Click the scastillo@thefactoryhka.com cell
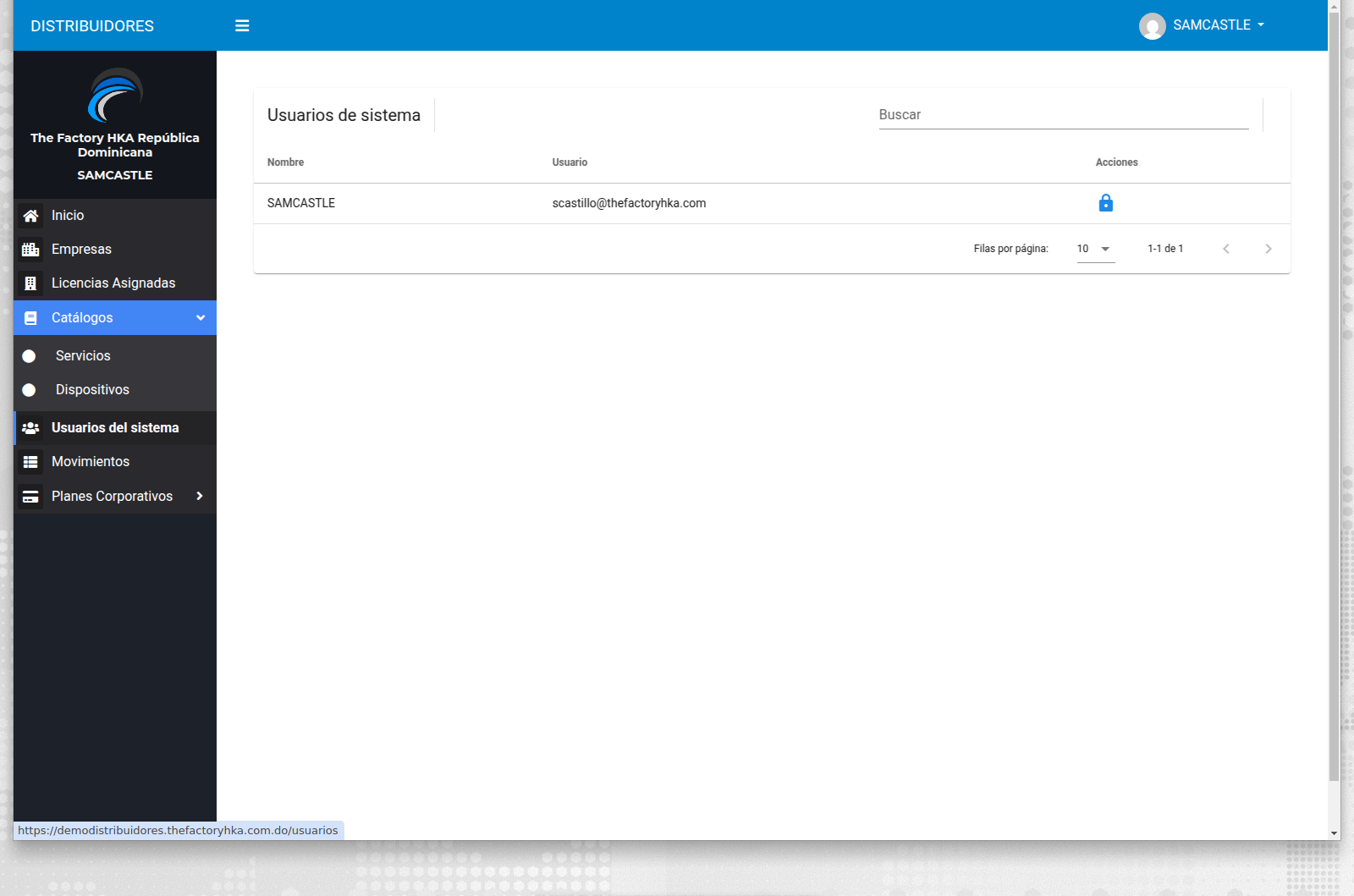The width and height of the screenshot is (1354, 896). tap(629, 203)
